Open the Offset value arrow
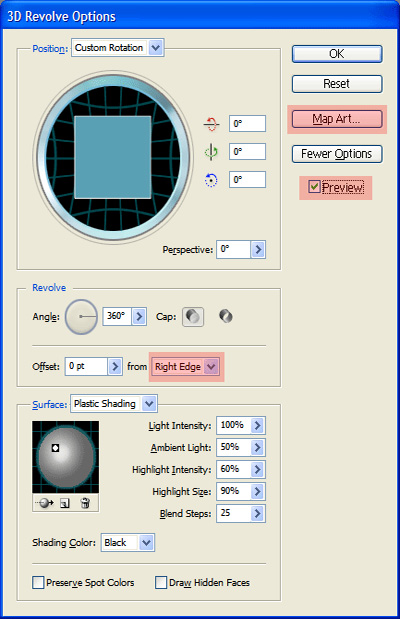The width and height of the screenshot is (400, 619). pos(115,366)
